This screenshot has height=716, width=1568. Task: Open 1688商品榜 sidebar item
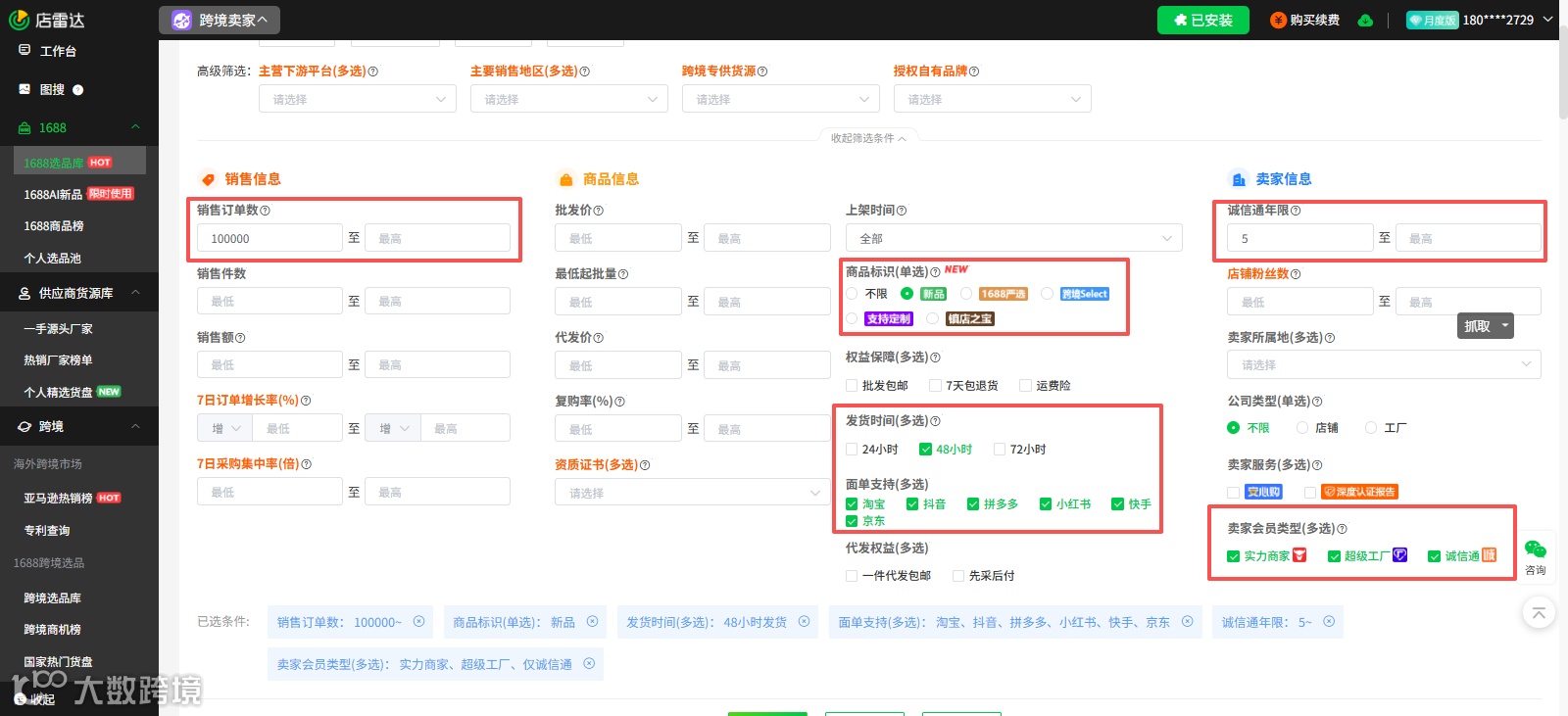coord(54,226)
